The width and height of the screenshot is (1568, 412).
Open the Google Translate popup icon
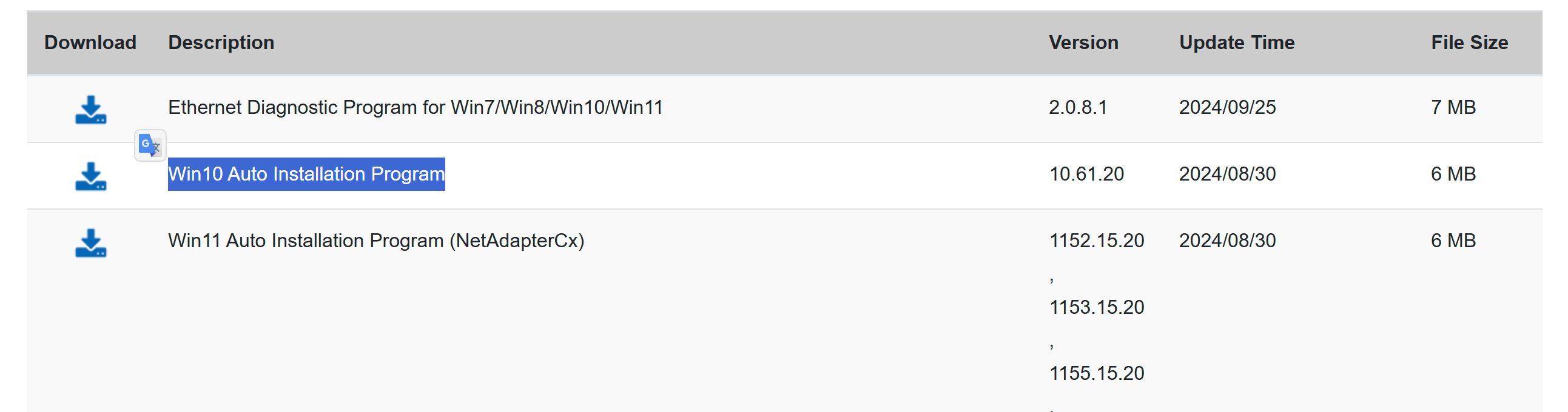click(150, 145)
